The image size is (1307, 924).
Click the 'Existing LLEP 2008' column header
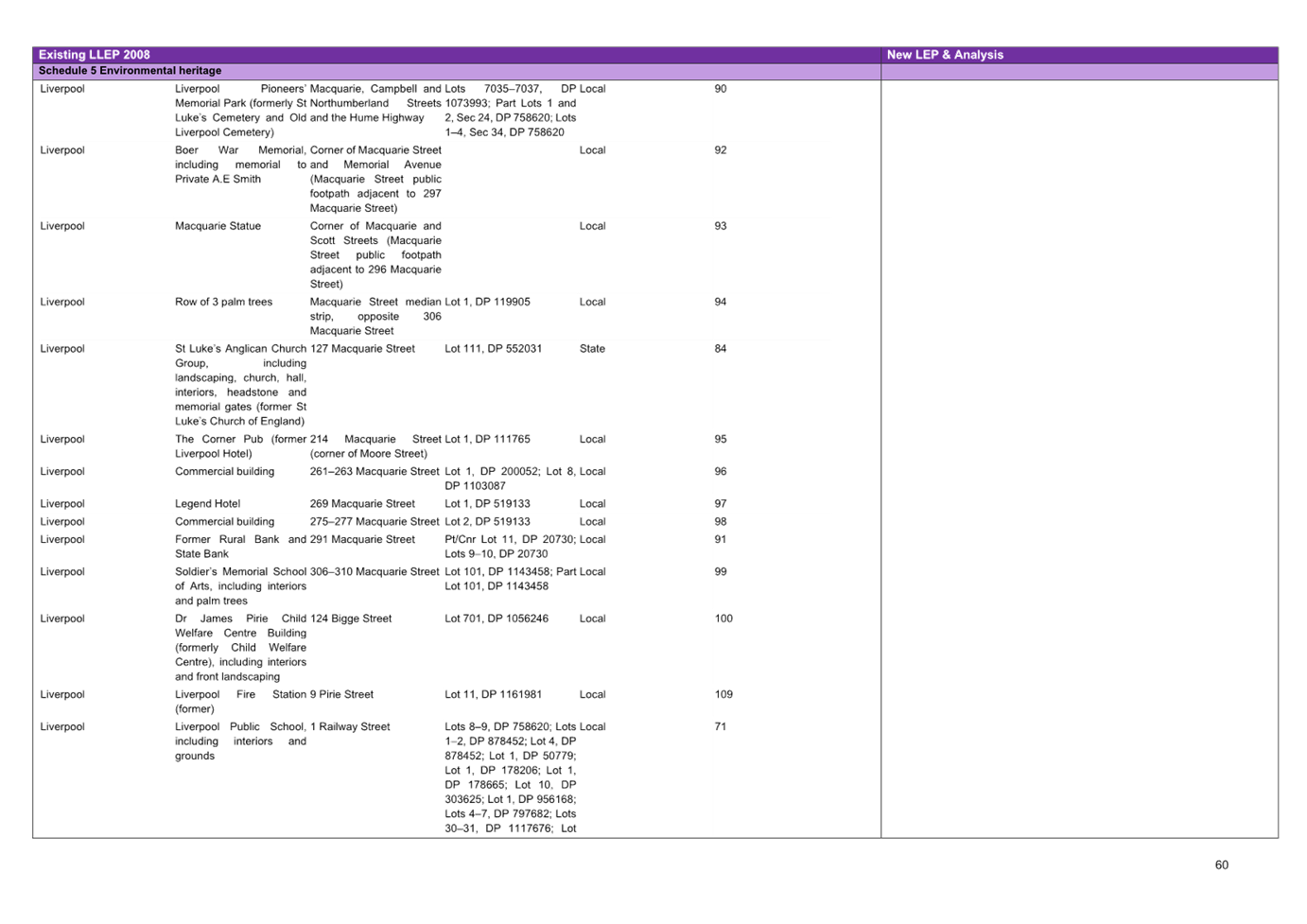(94, 55)
